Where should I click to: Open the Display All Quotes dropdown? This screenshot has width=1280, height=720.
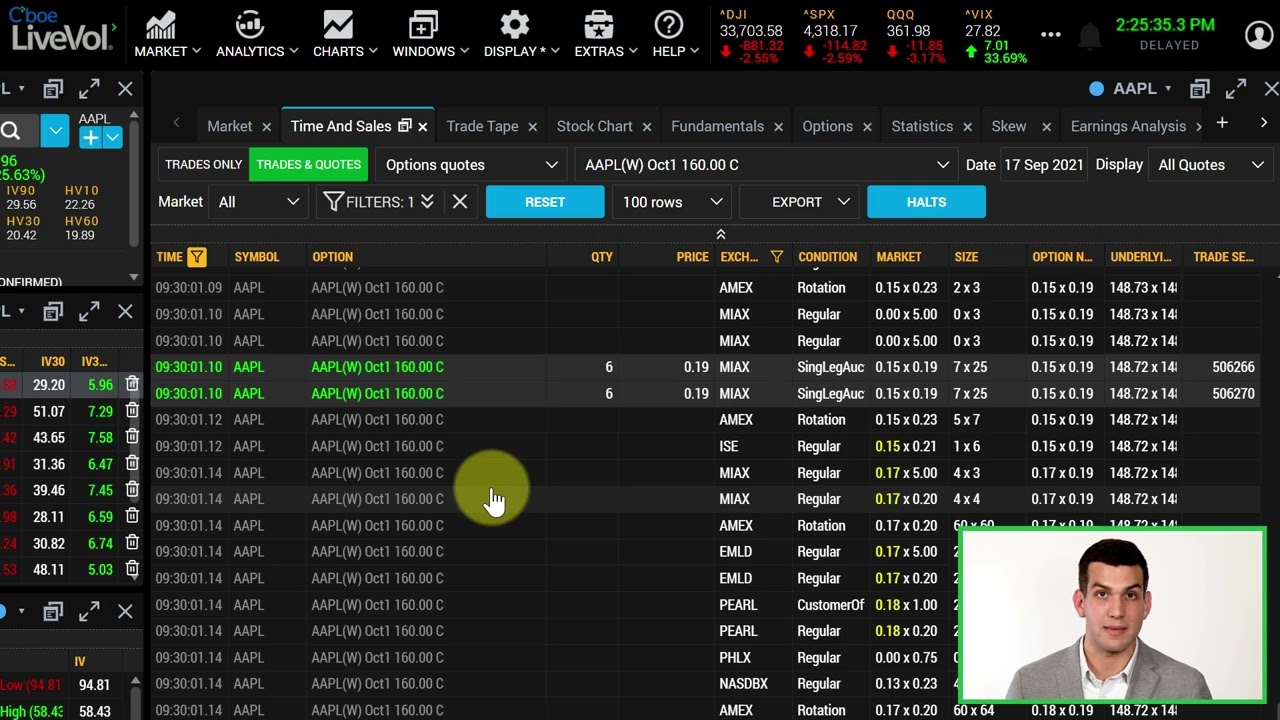click(x=1210, y=165)
